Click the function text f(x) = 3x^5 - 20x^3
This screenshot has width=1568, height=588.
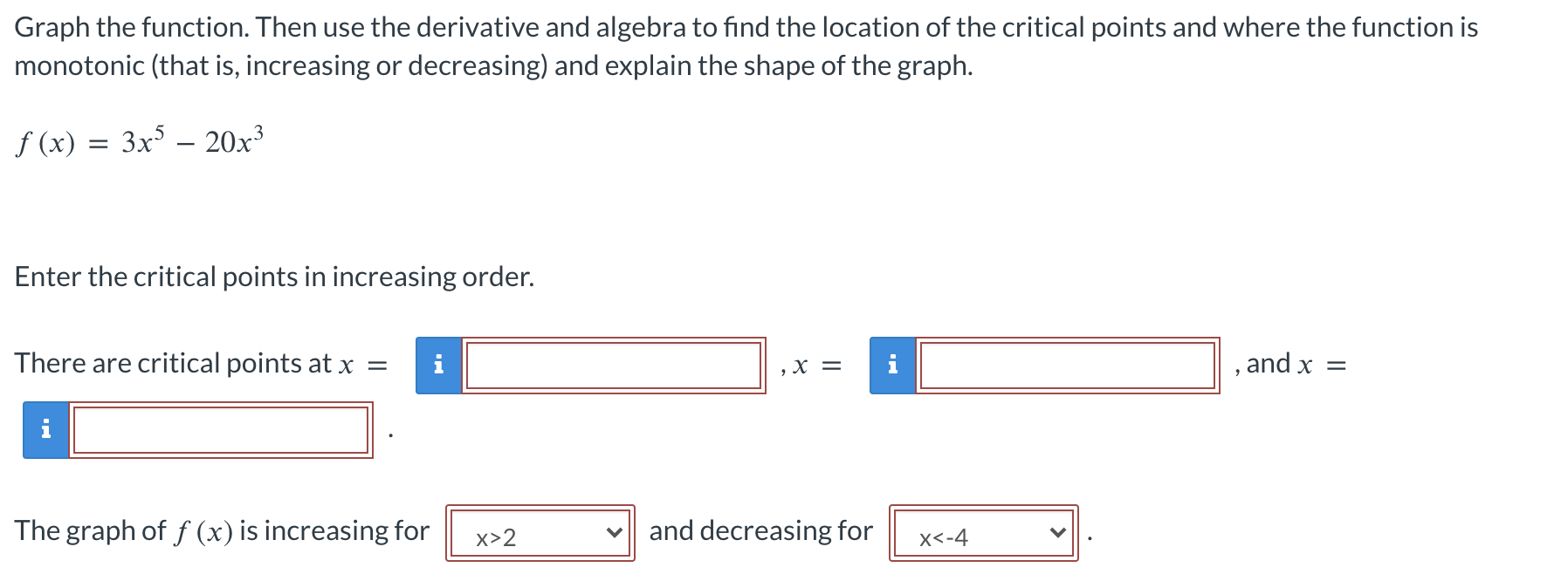(138, 140)
